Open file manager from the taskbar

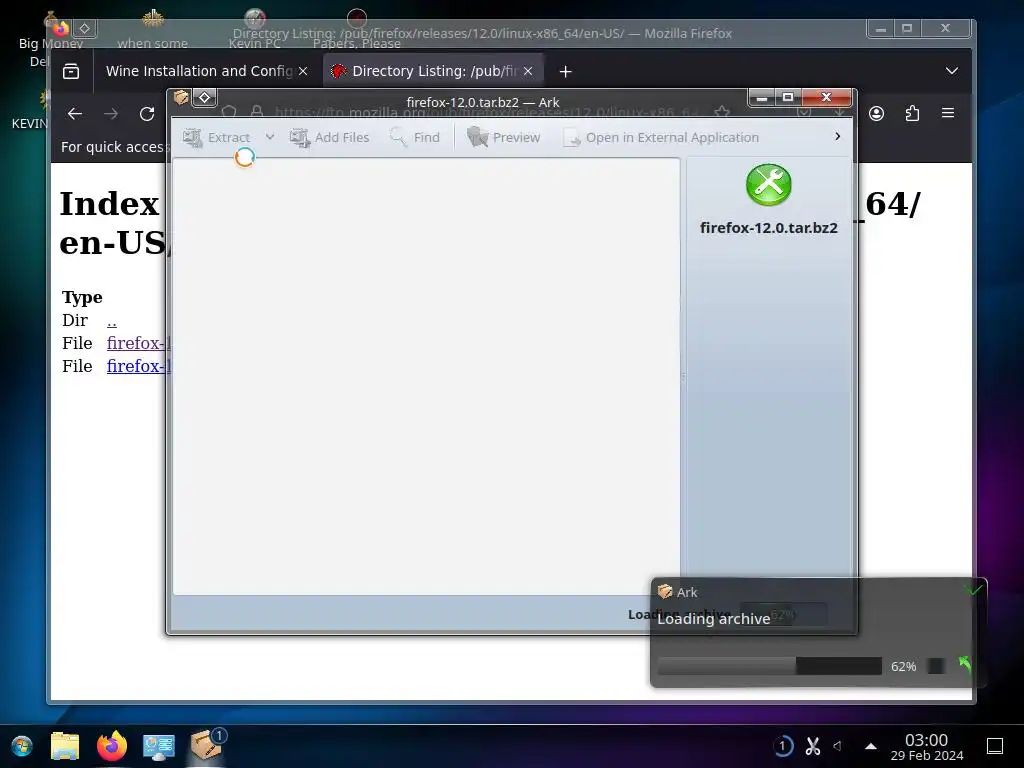pyautogui.click(x=65, y=746)
